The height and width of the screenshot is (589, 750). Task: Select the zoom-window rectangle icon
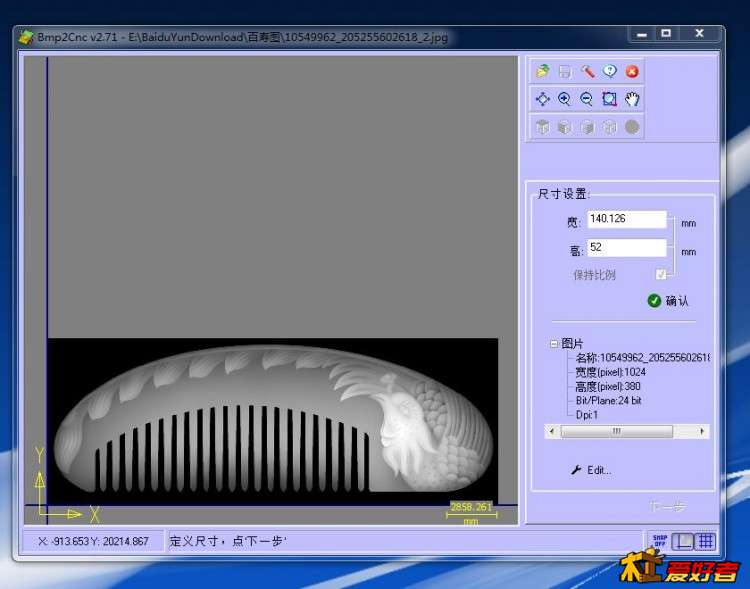609,99
